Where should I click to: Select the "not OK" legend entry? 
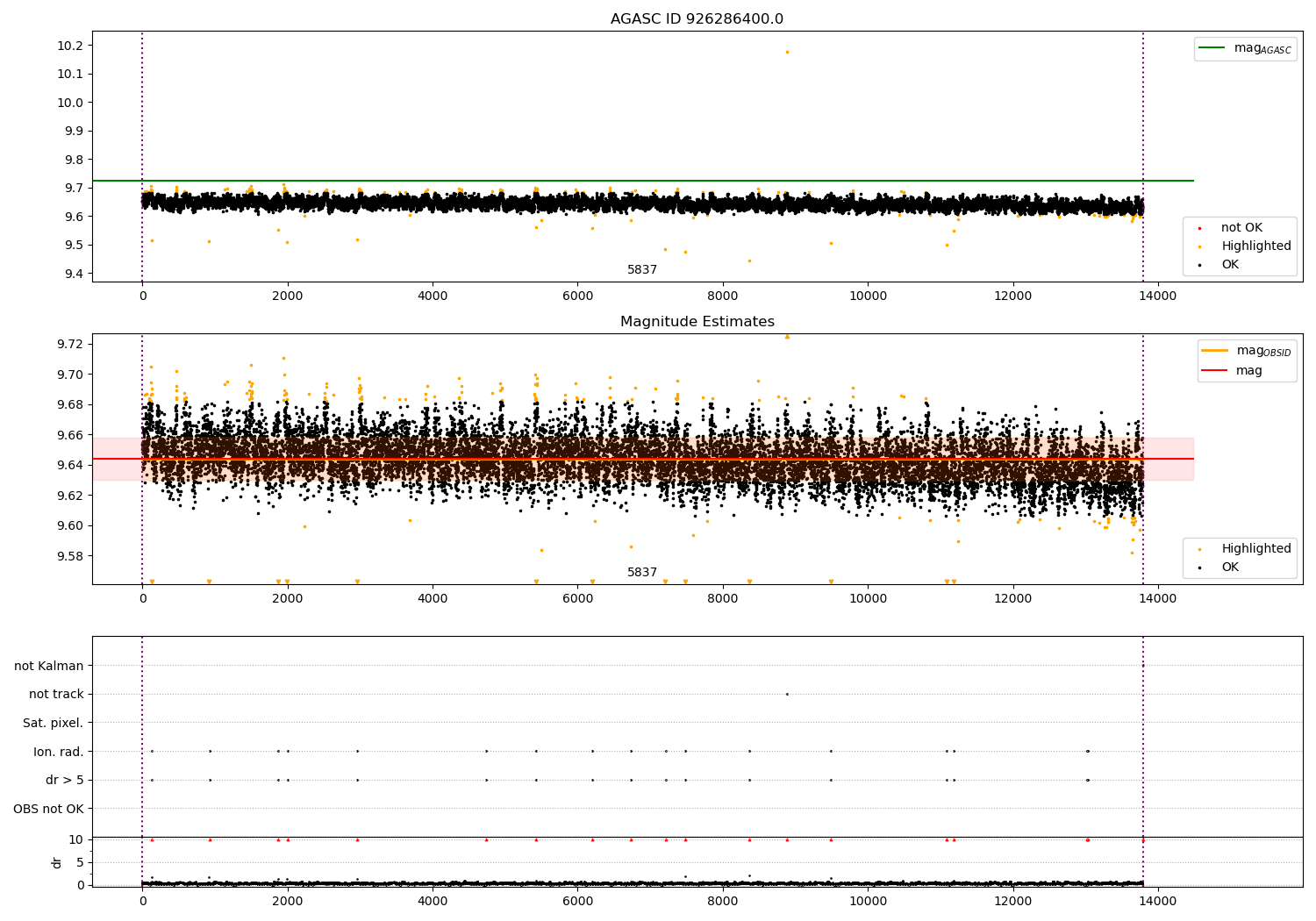(x=1240, y=228)
